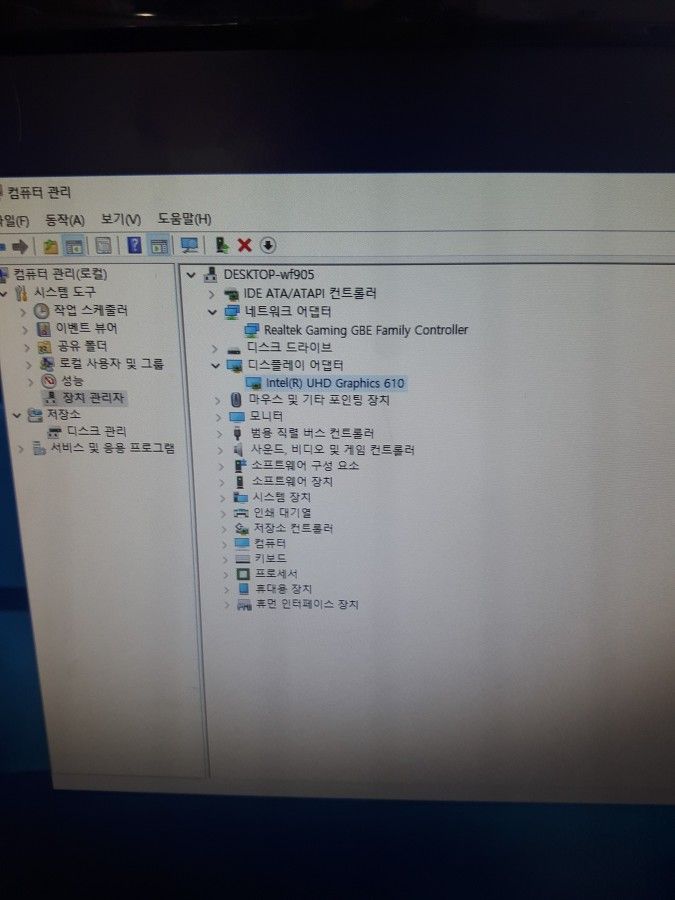Image resolution: width=675 pixels, height=900 pixels.
Task: Open the Properties sheet toolbar icon
Action: [x=103, y=246]
